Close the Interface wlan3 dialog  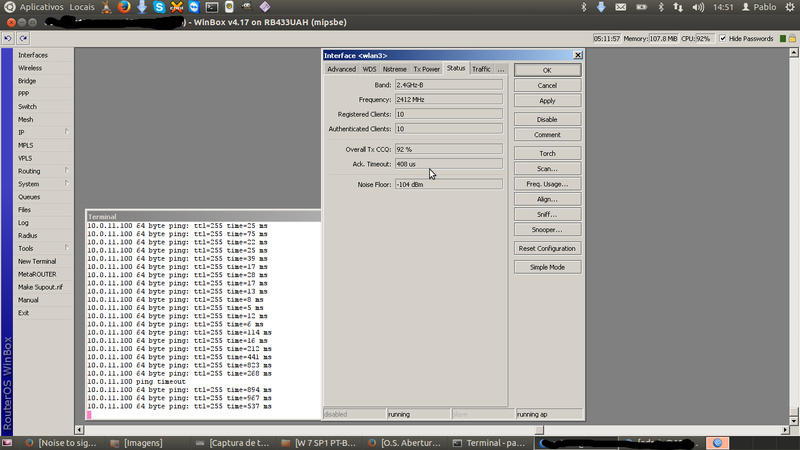[577, 55]
